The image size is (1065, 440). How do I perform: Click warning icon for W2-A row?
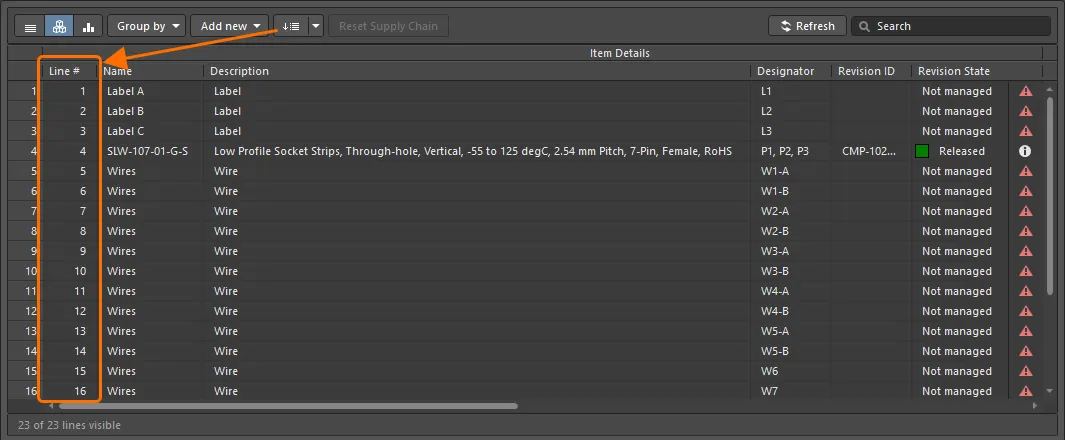[1026, 211]
